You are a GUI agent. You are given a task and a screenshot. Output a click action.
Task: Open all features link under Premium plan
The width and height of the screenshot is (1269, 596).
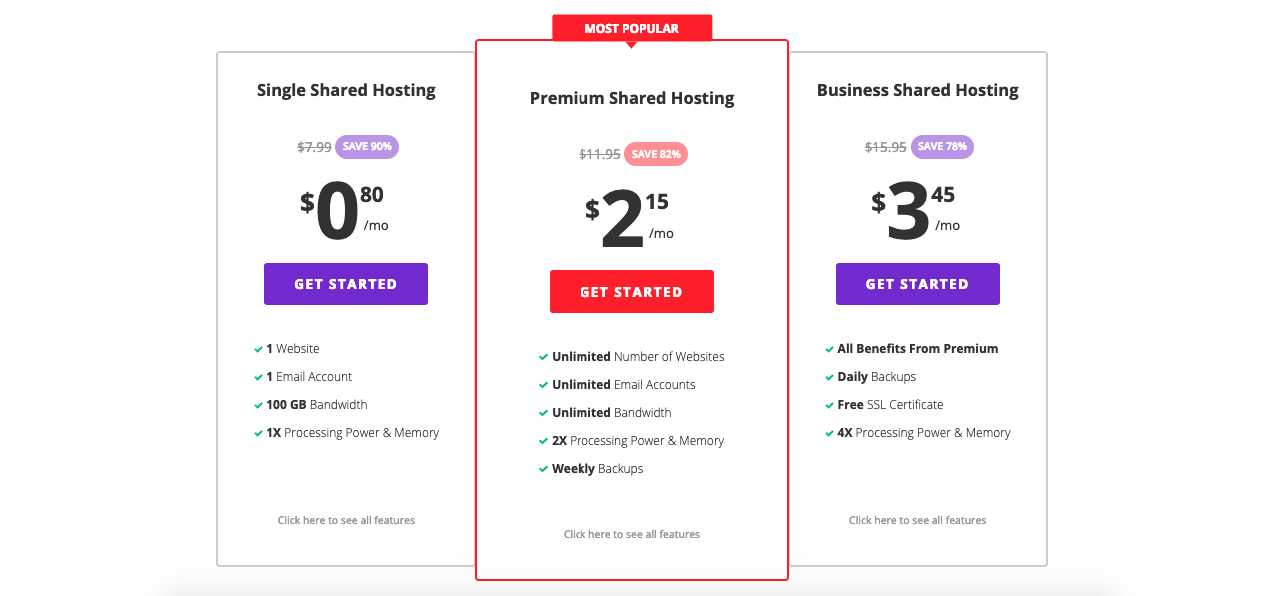(x=632, y=534)
